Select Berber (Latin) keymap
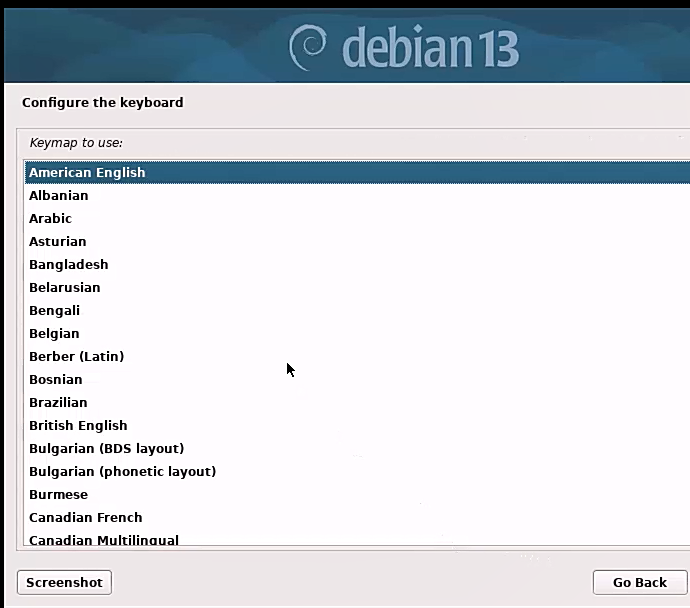The image size is (690, 608). (76, 356)
